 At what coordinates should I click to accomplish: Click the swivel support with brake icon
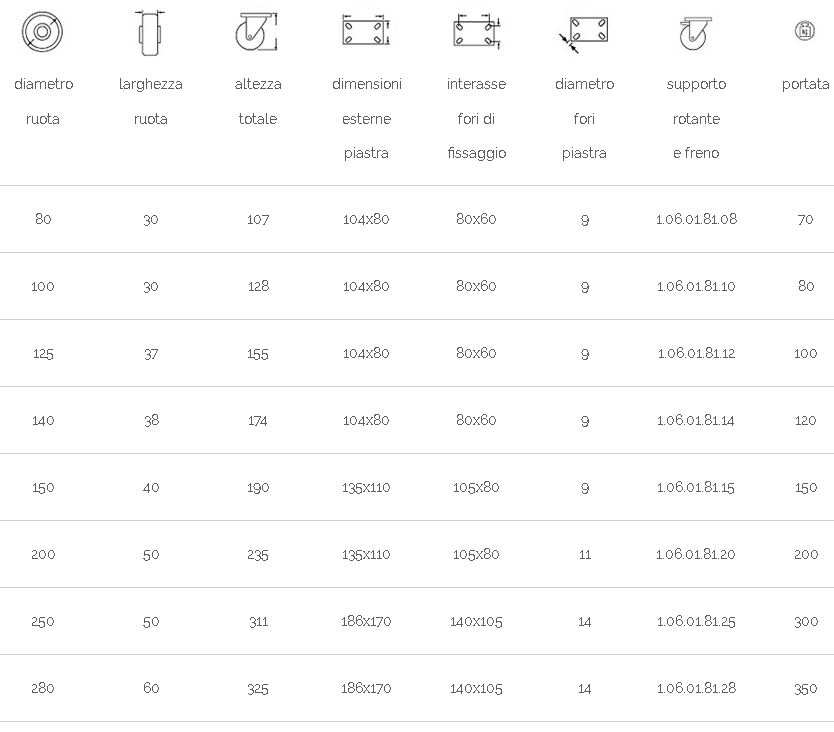click(x=695, y=34)
